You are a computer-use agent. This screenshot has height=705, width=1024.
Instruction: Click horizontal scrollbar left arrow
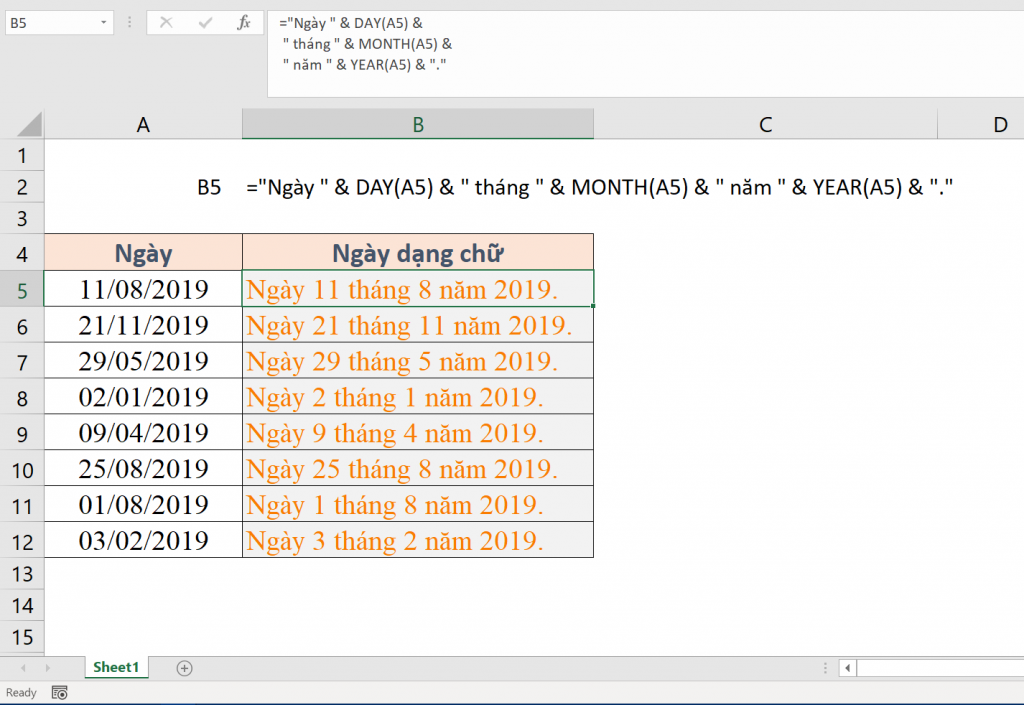pos(847,668)
